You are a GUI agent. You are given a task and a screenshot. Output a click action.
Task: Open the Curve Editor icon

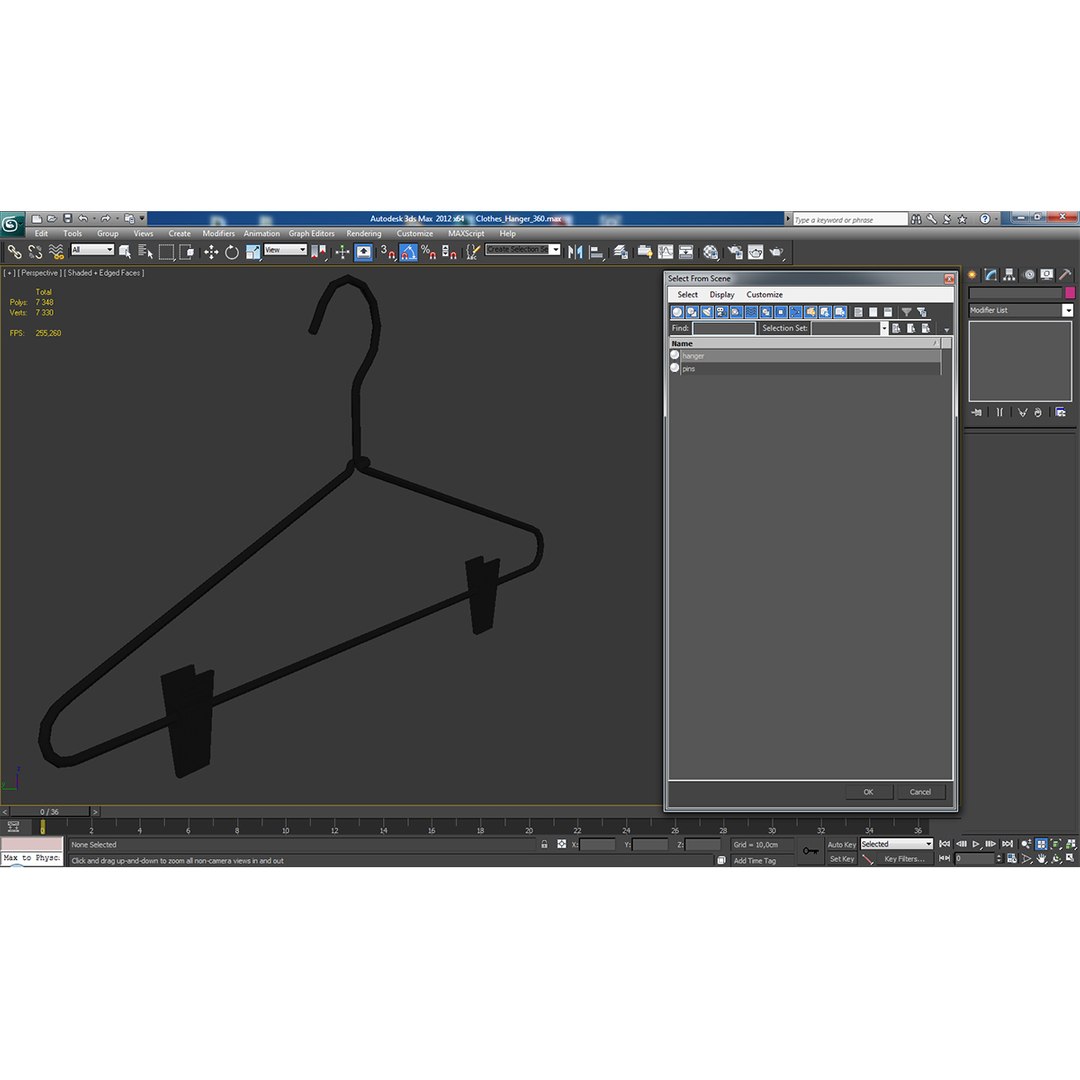click(665, 253)
